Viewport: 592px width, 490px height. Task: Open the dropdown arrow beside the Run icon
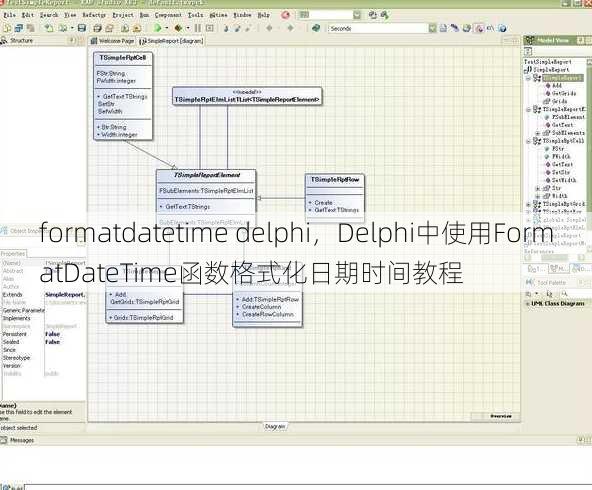coord(166,28)
